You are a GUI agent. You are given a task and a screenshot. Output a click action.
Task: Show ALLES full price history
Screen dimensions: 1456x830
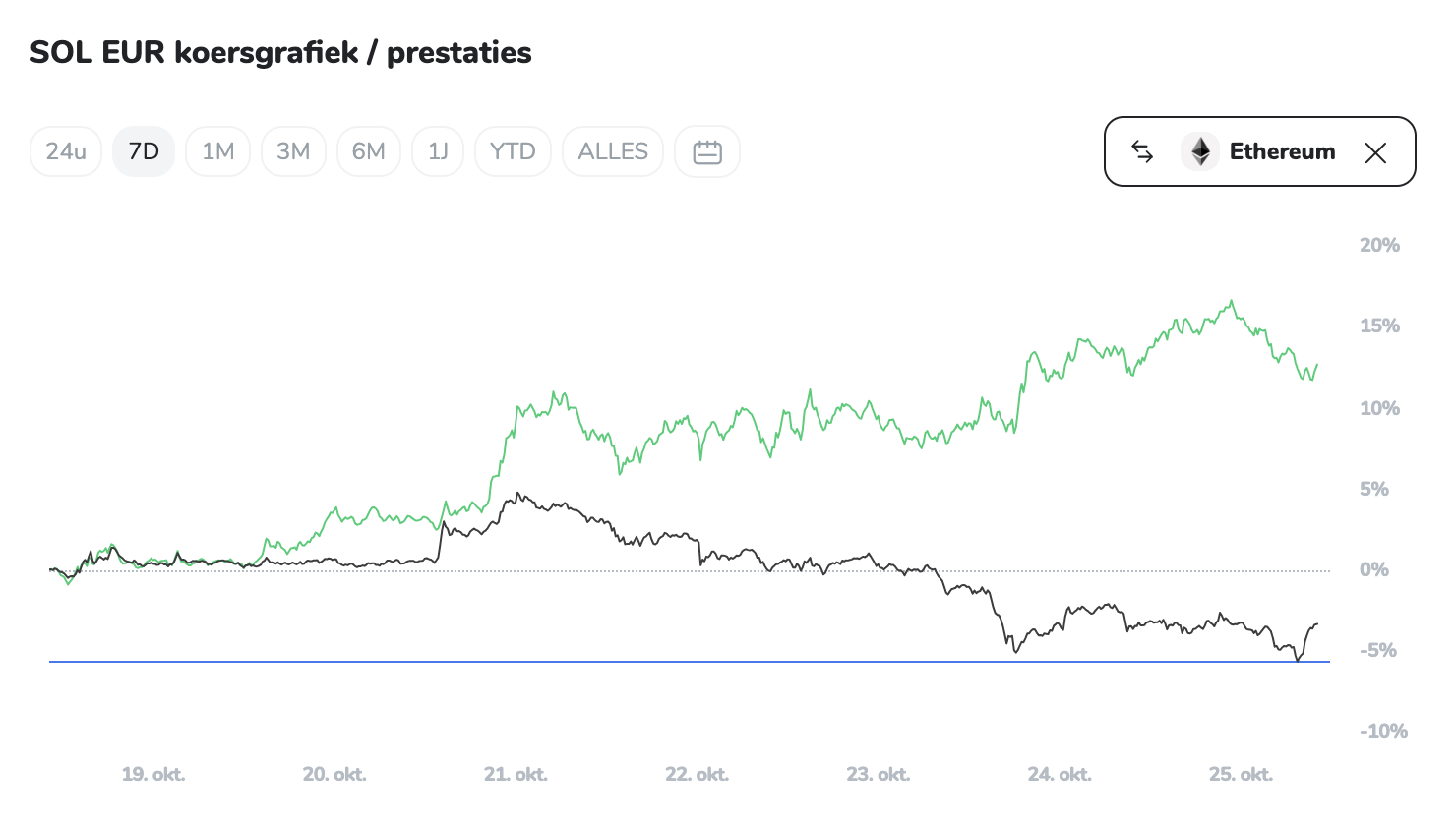(613, 151)
